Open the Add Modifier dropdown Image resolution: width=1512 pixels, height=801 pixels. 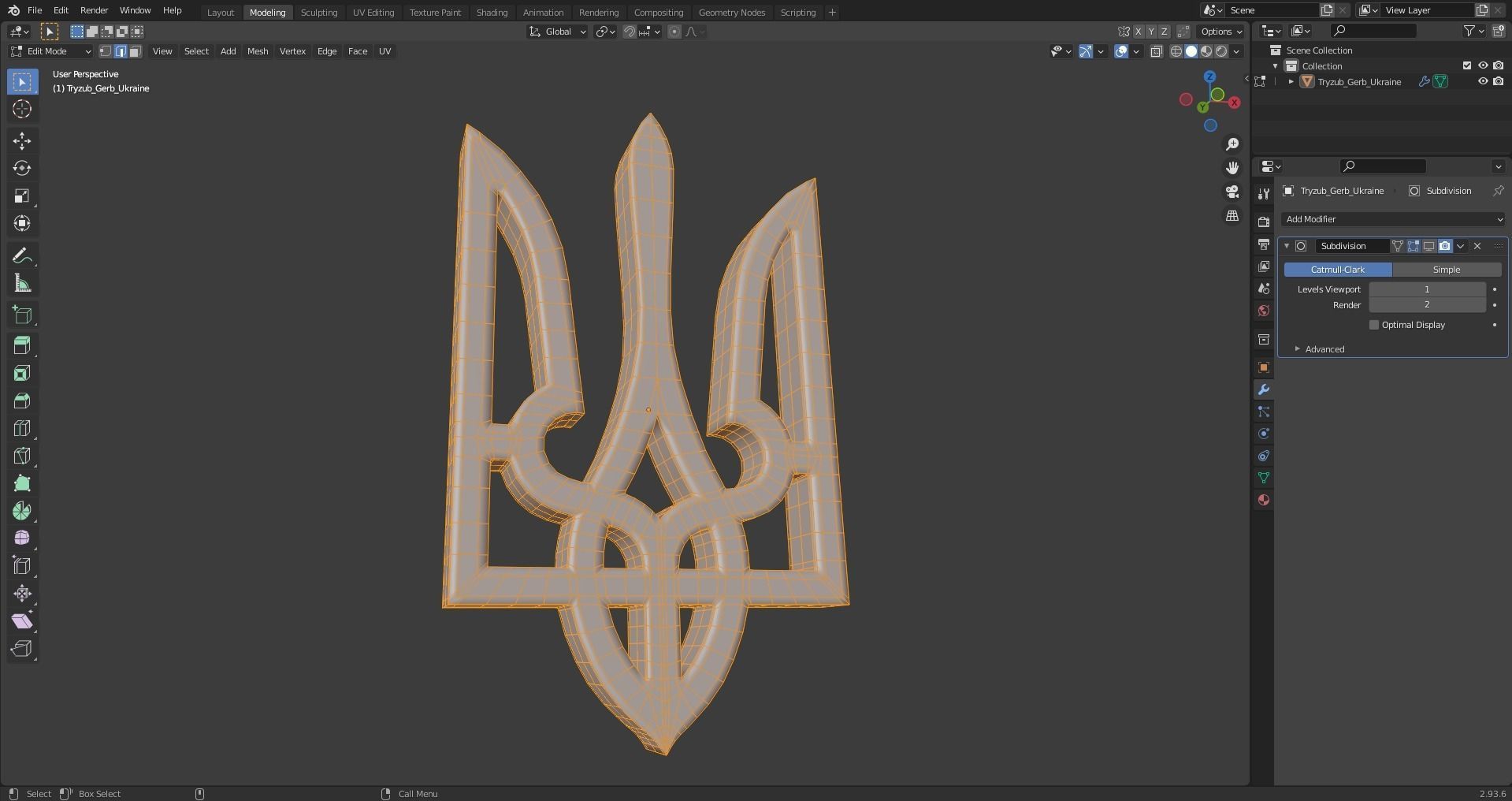point(1392,219)
